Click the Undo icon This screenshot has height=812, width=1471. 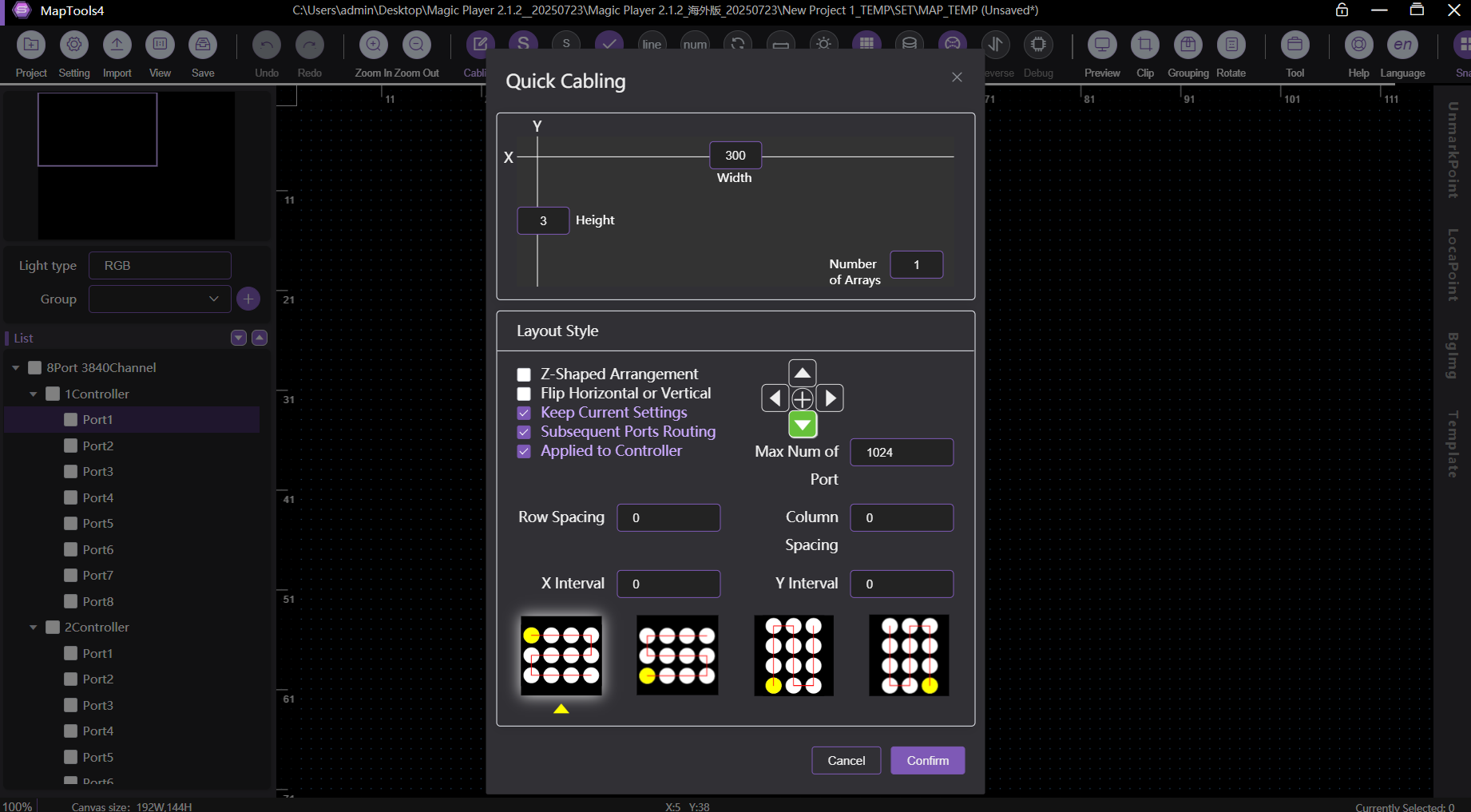point(267,45)
